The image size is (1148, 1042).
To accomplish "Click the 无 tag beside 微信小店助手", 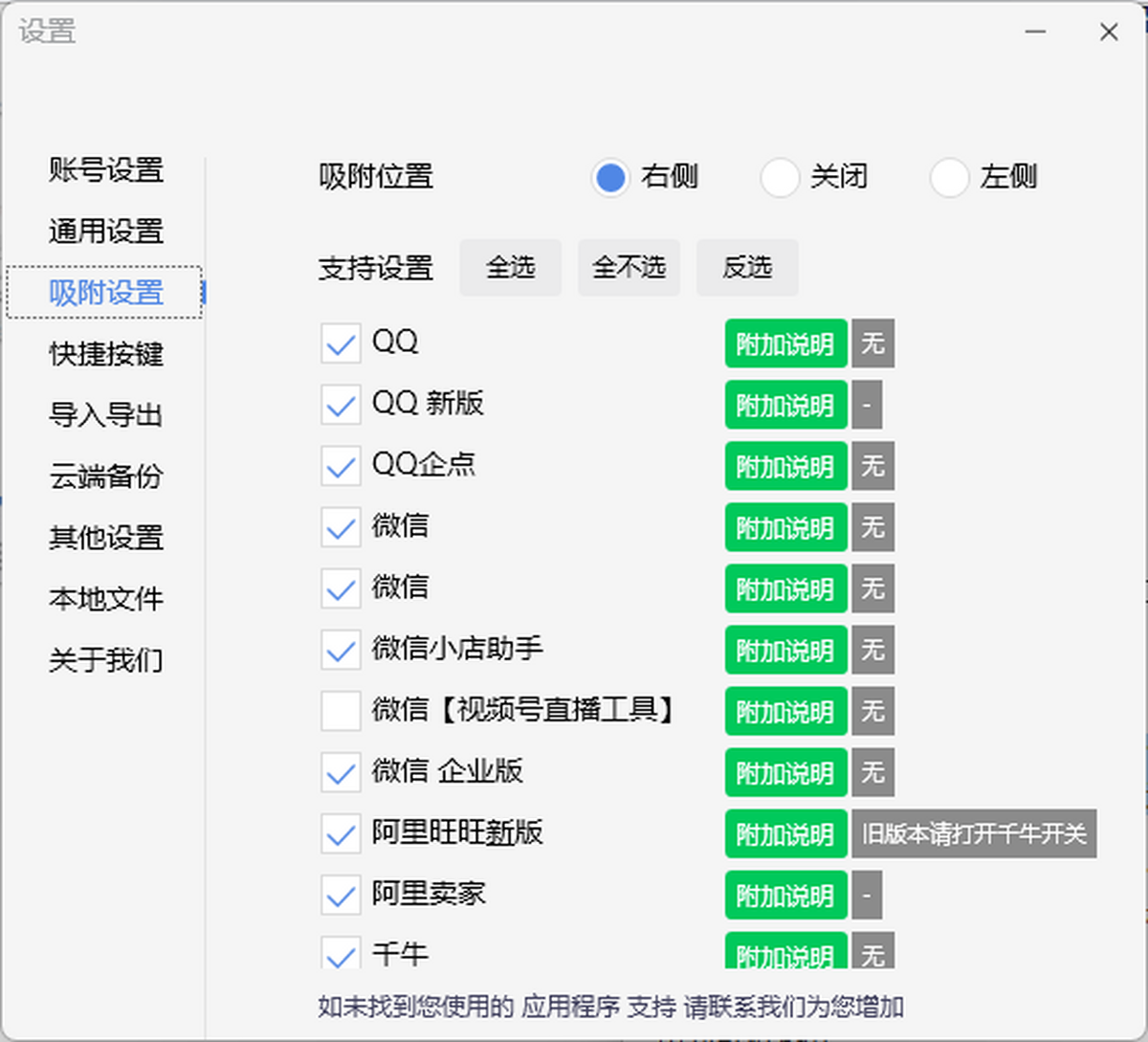I will tap(872, 650).
